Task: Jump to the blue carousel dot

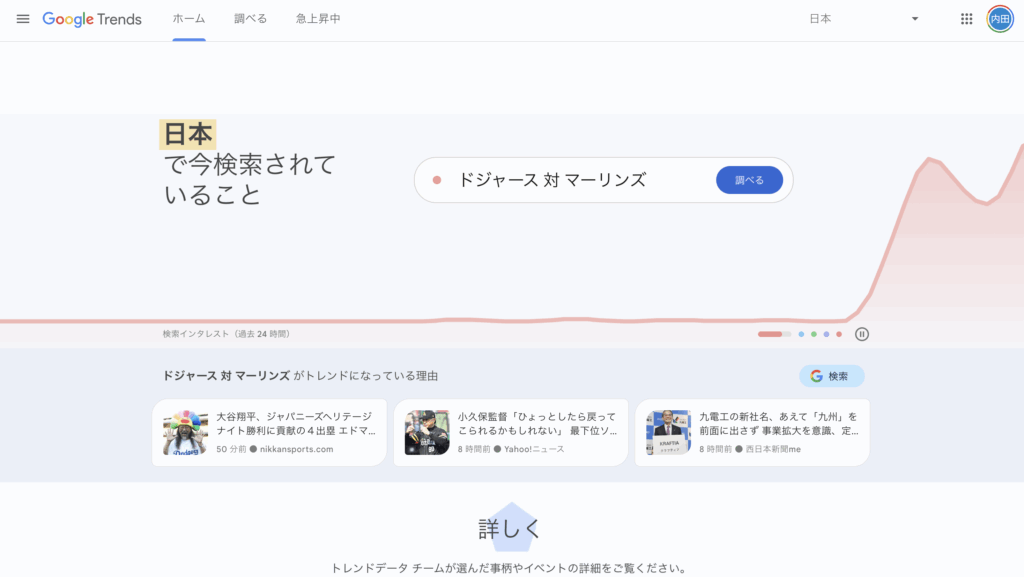Action: click(801, 334)
